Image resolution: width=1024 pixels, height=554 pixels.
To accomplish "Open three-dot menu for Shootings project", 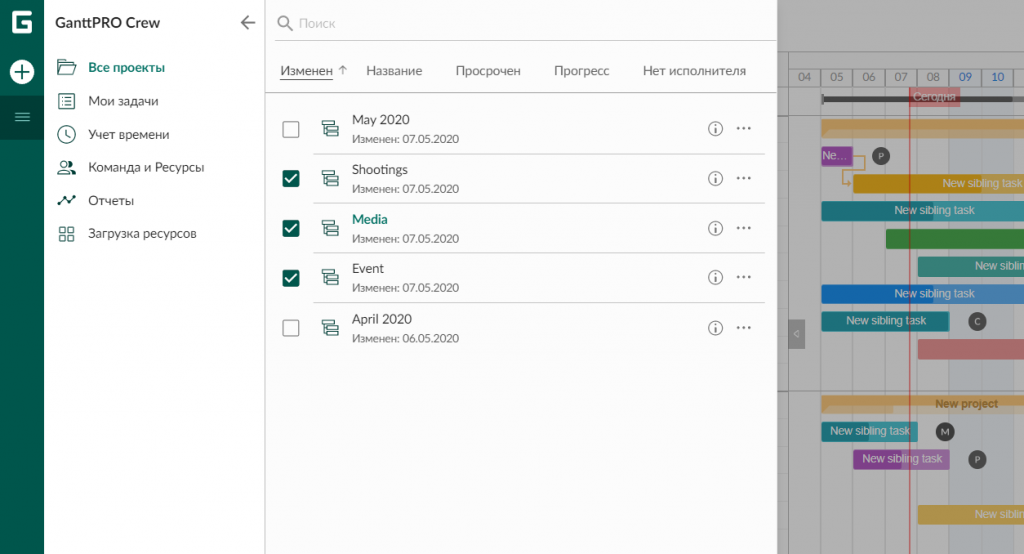I will 743,178.
